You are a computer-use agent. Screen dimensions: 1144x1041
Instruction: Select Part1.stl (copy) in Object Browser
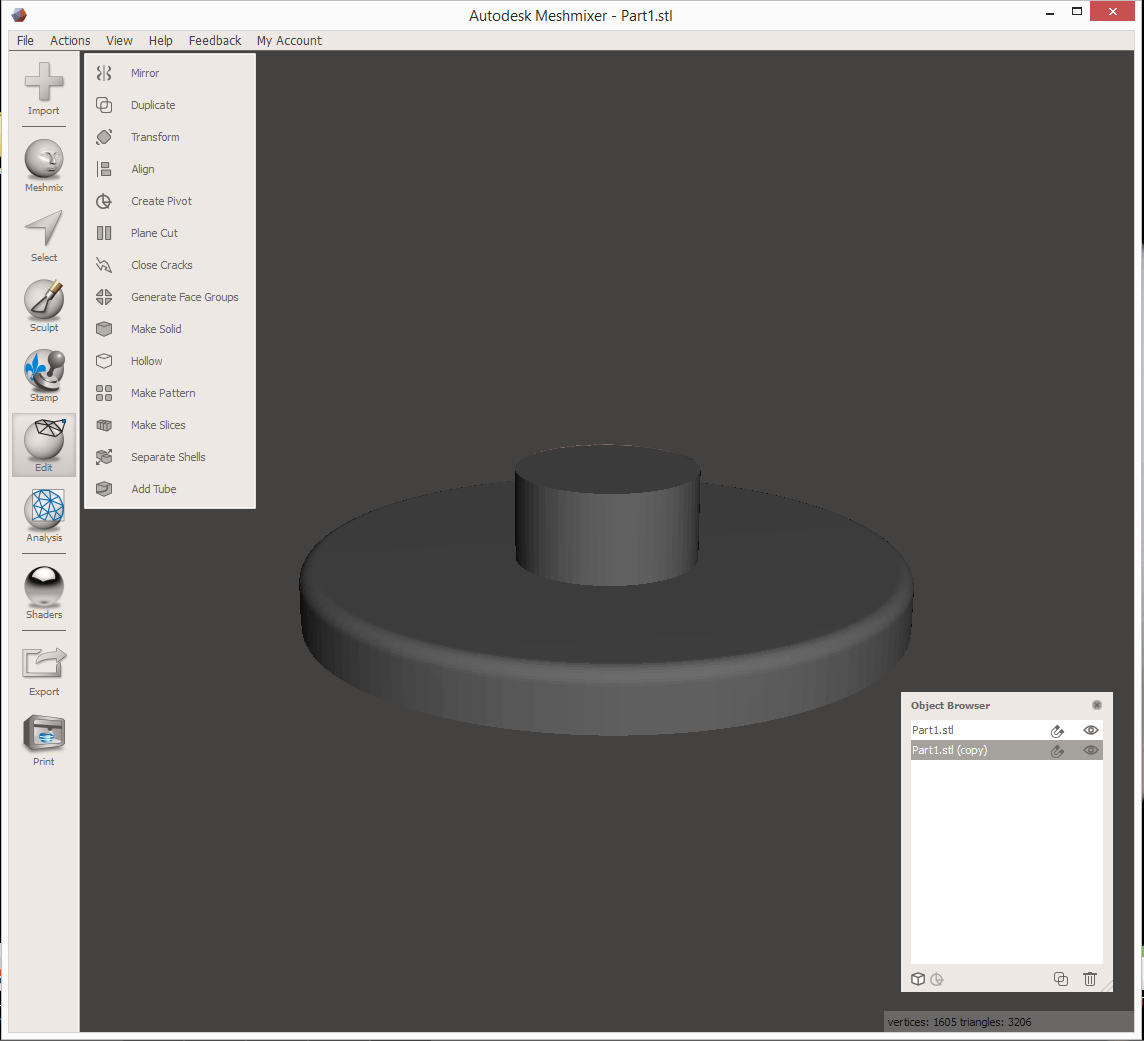tap(1006, 750)
